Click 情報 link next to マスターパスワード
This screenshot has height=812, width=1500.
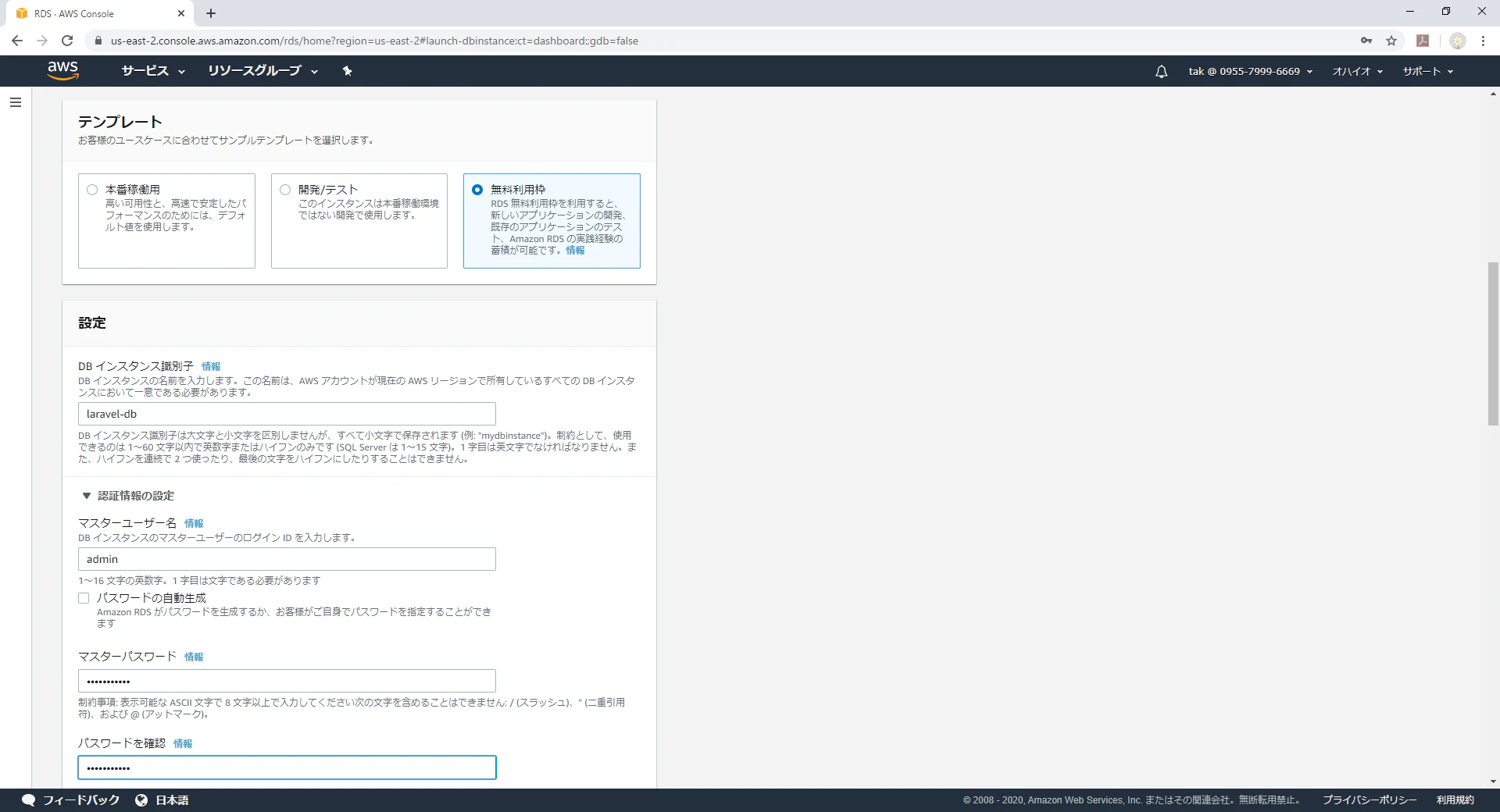click(194, 657)
